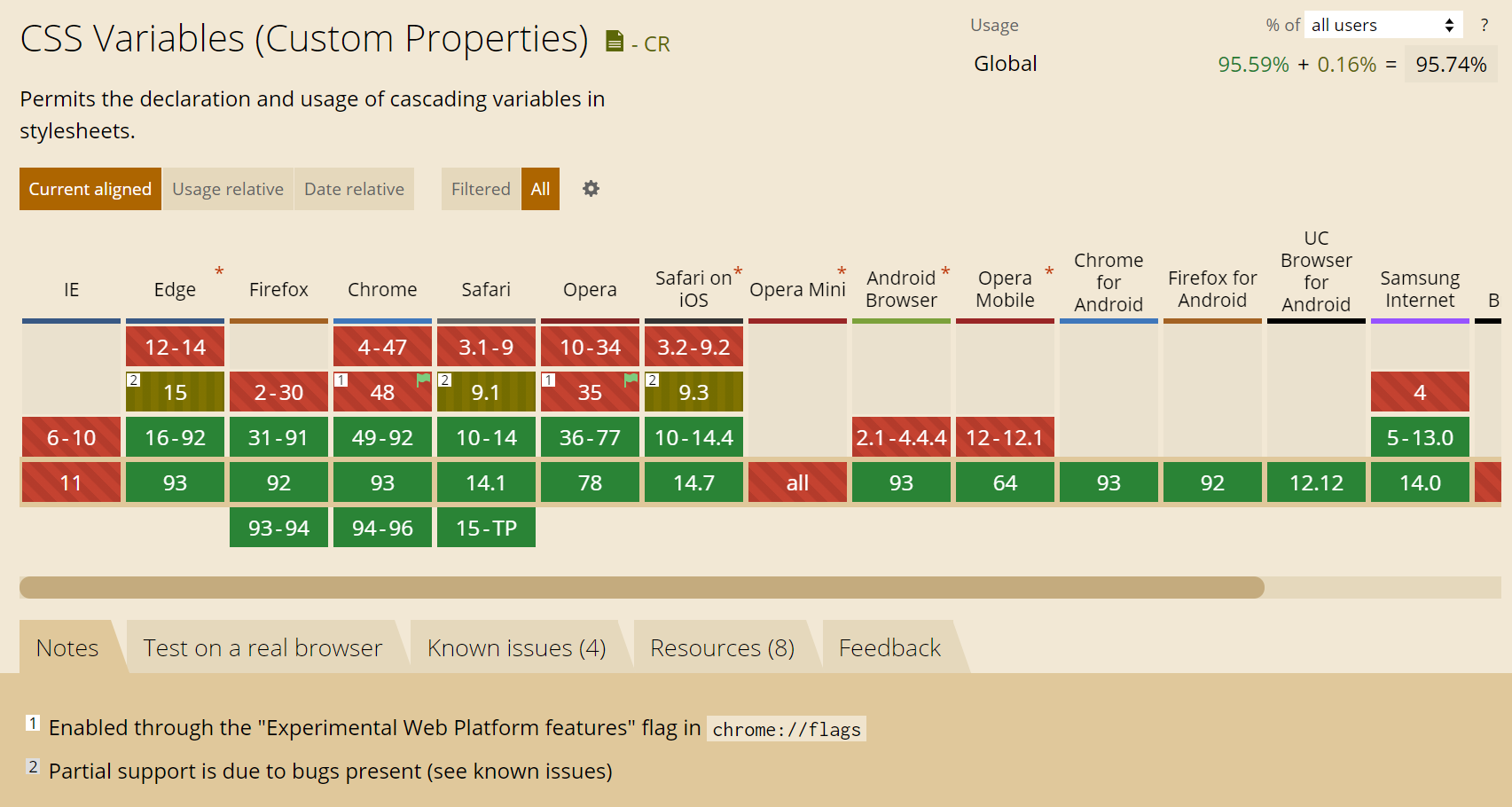Select the Samsung Internet 4 cell
The height and width of the screenshot is (807, 1512).
coord(1420,392)
